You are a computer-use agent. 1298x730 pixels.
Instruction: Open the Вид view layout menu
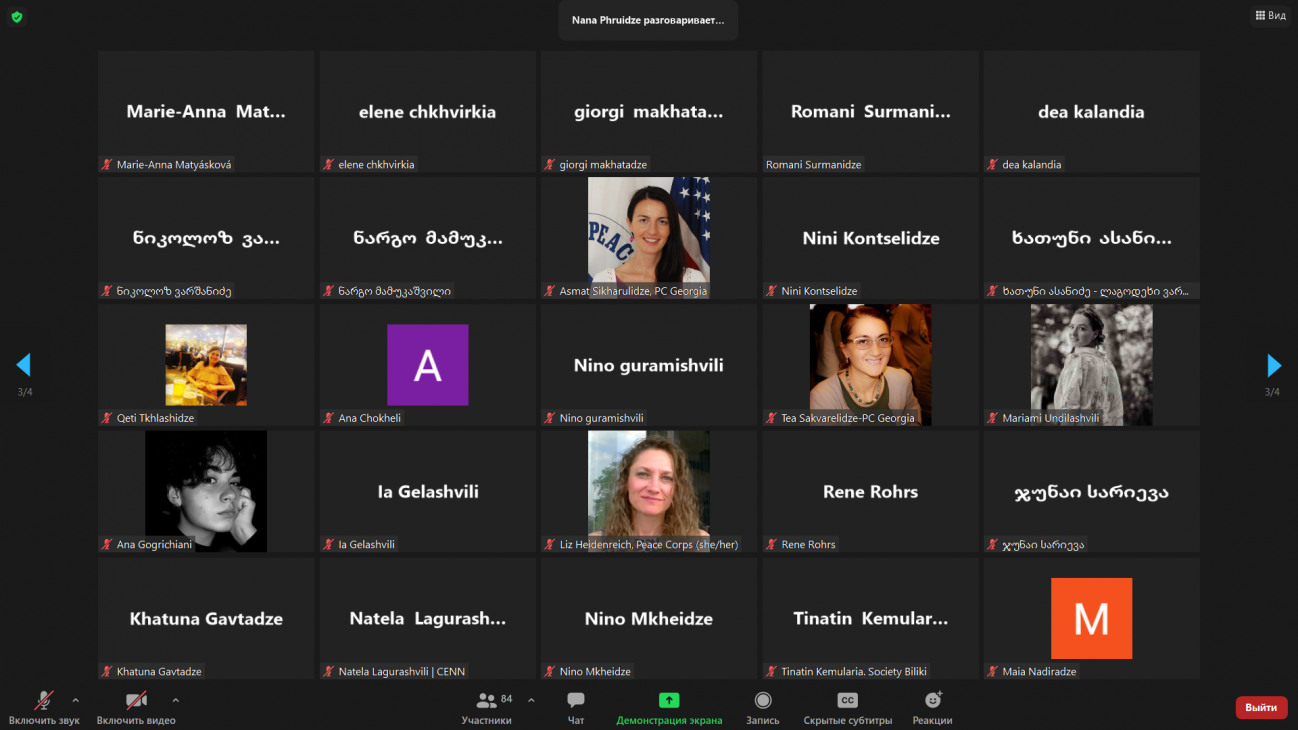(x=1270, y=16)
